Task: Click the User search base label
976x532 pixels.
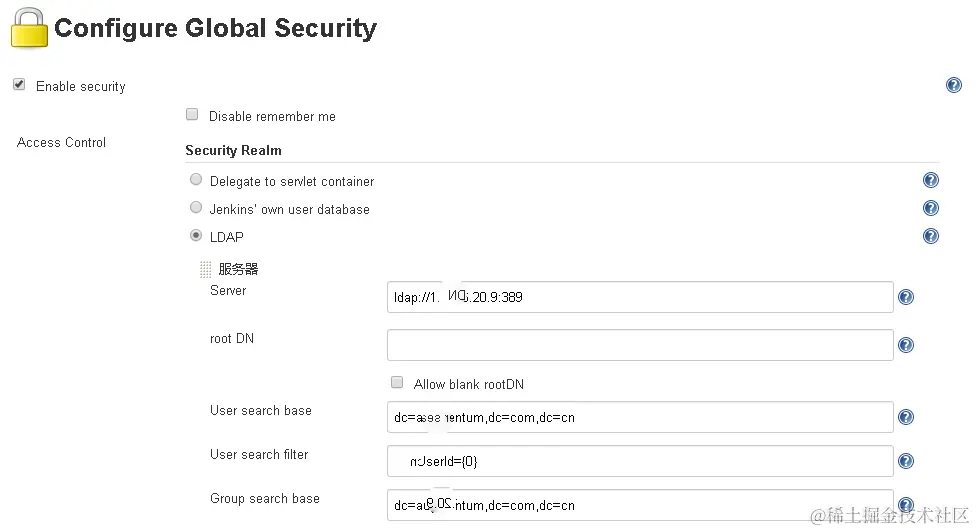Action: pyautogui.click(x=261, y=411)
